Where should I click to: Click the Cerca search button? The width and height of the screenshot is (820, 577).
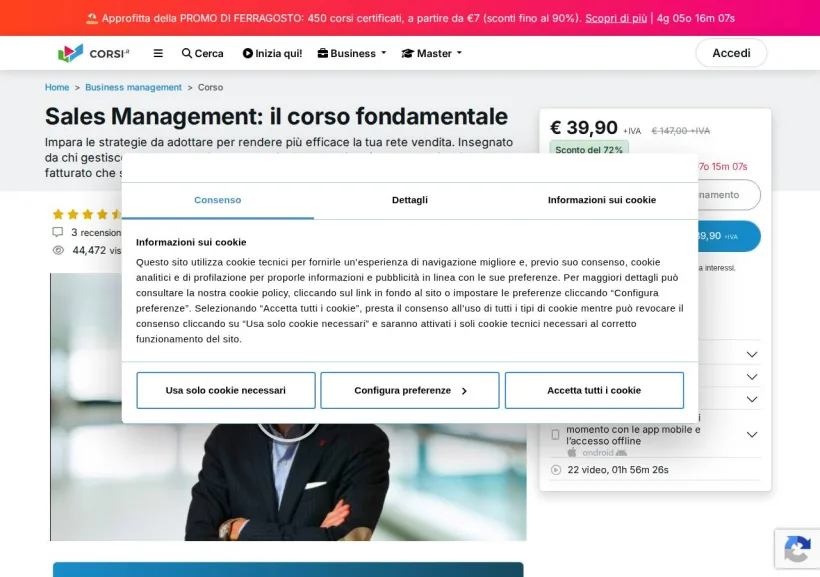click(202, 53)
